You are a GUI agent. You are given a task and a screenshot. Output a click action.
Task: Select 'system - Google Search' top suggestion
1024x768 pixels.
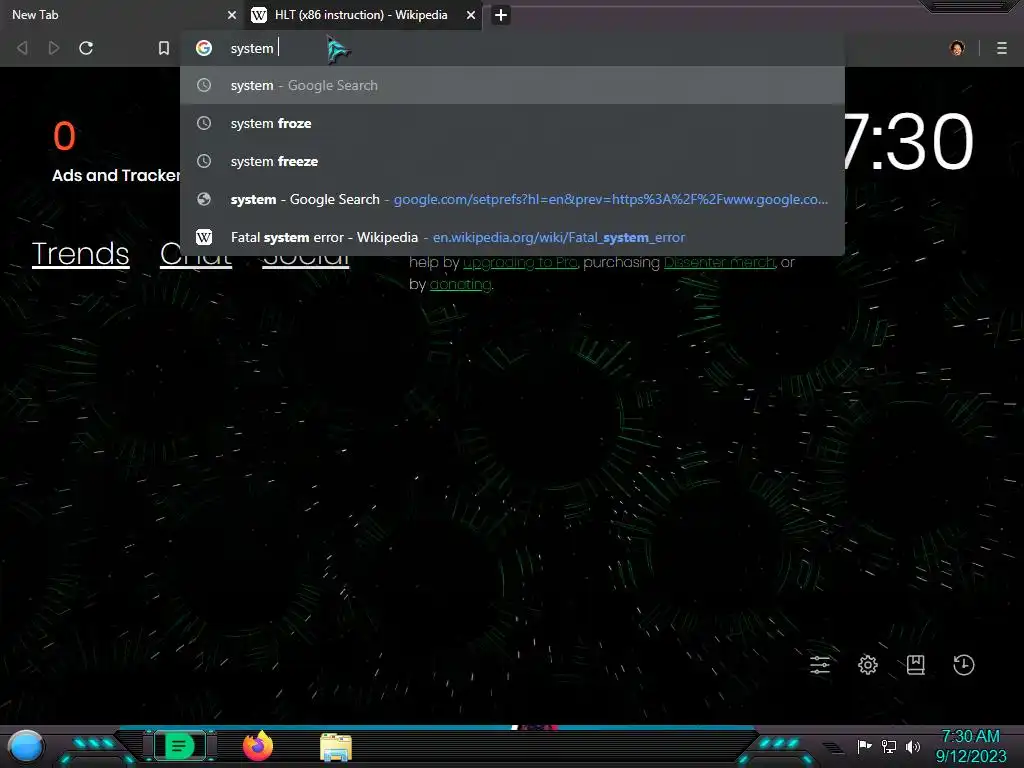pyautogui.click(x=512, y=86)
